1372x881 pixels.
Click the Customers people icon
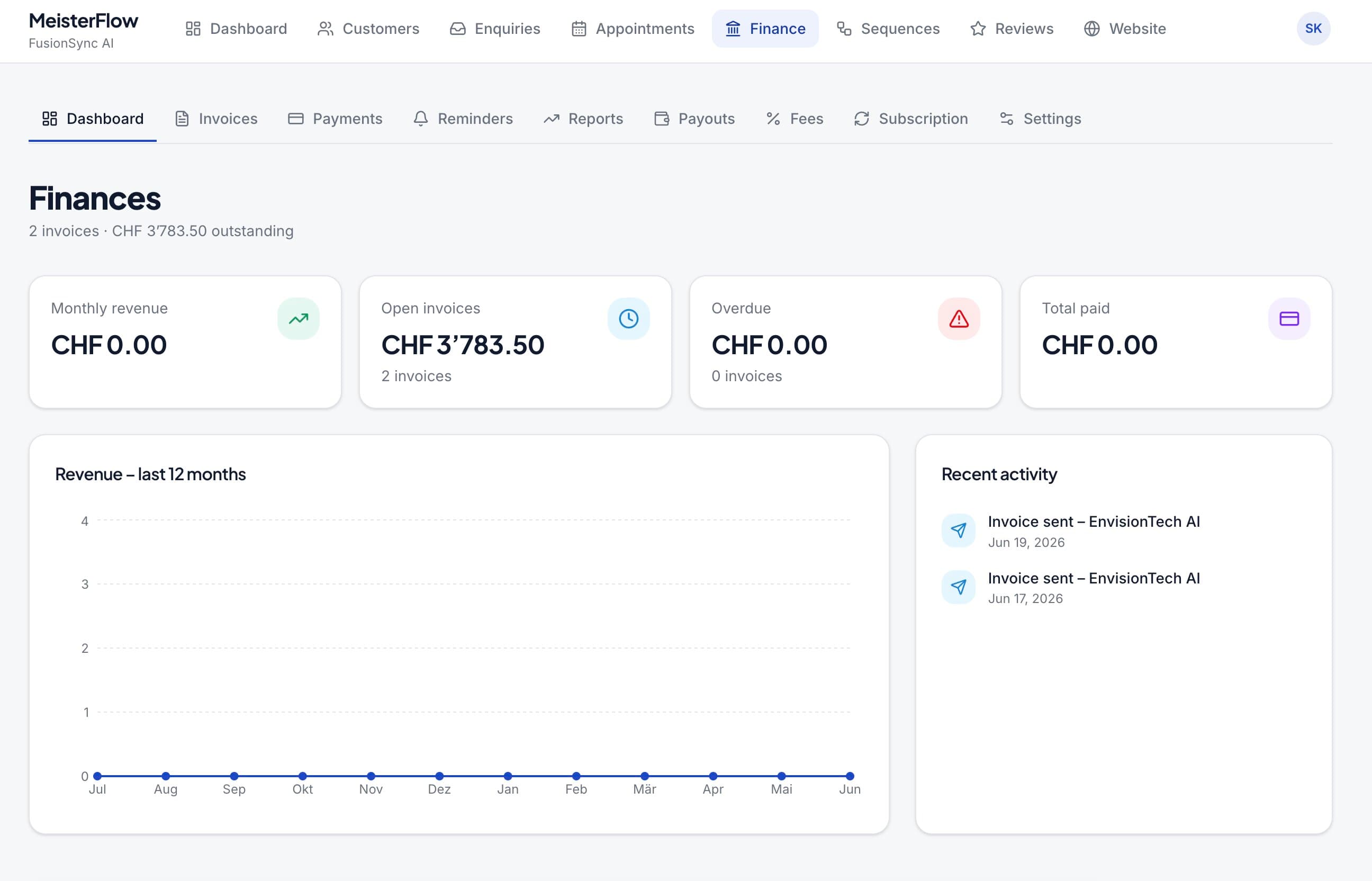[326, 29]
